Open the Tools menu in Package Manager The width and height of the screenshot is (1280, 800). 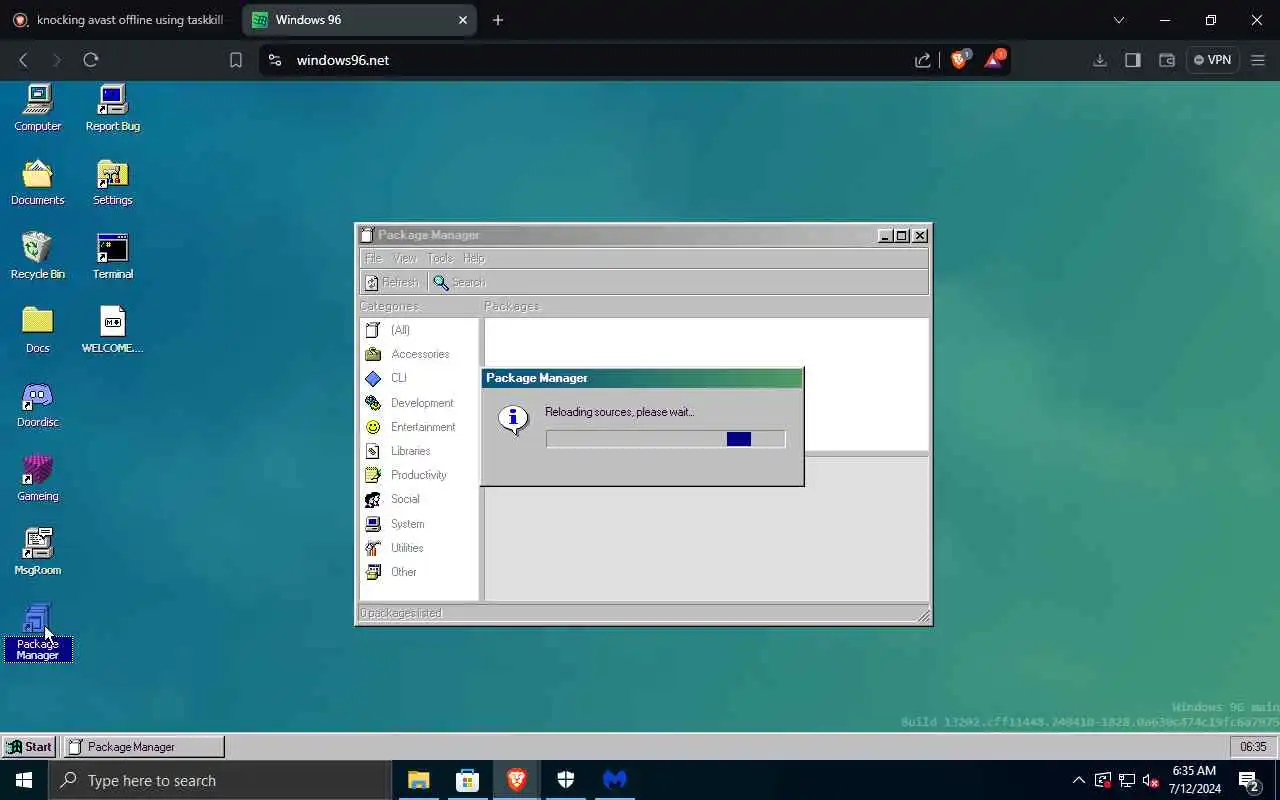click(440, 258)
